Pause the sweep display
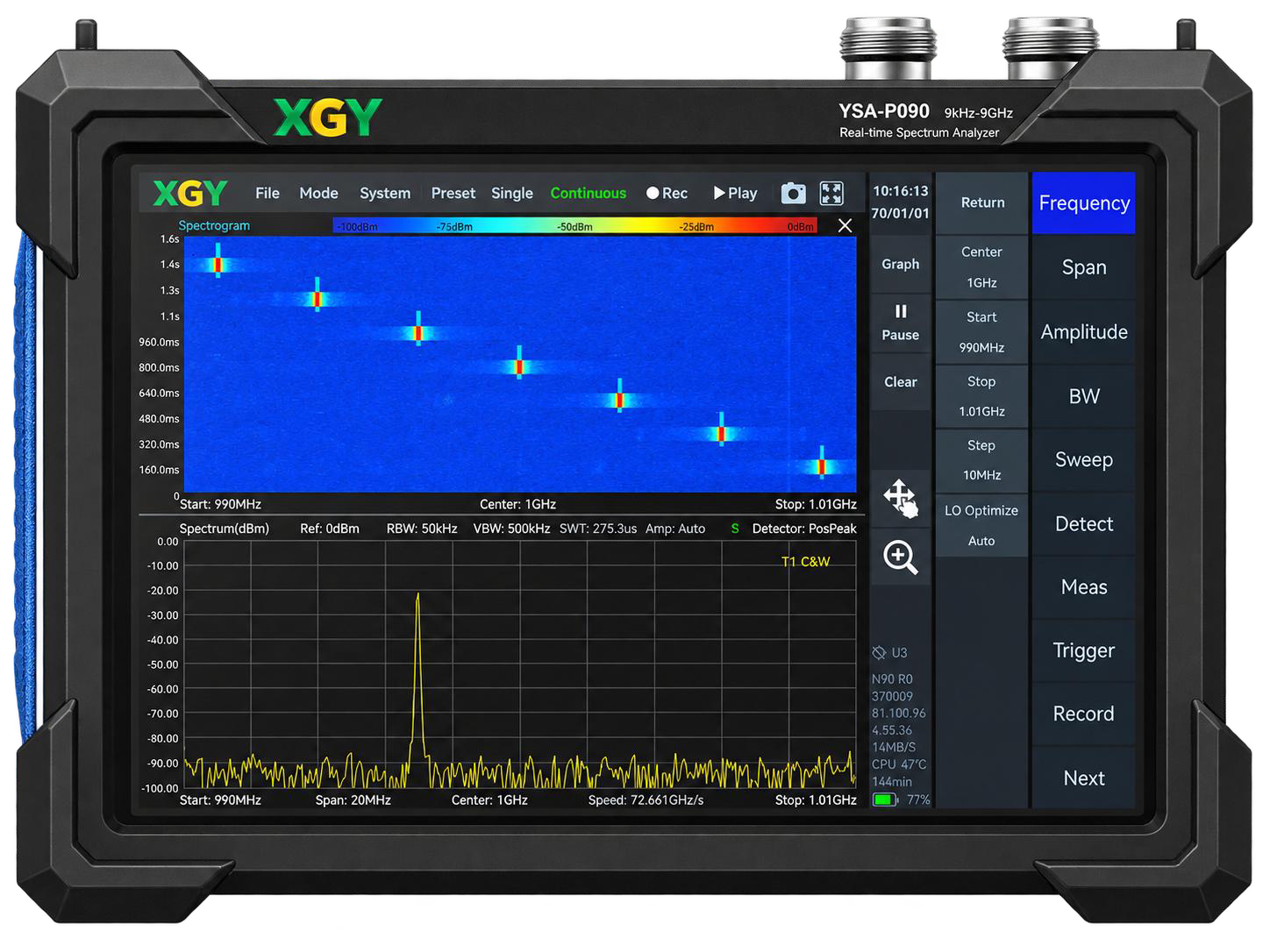The image size is (1270, 952). (x=901, y=323)
